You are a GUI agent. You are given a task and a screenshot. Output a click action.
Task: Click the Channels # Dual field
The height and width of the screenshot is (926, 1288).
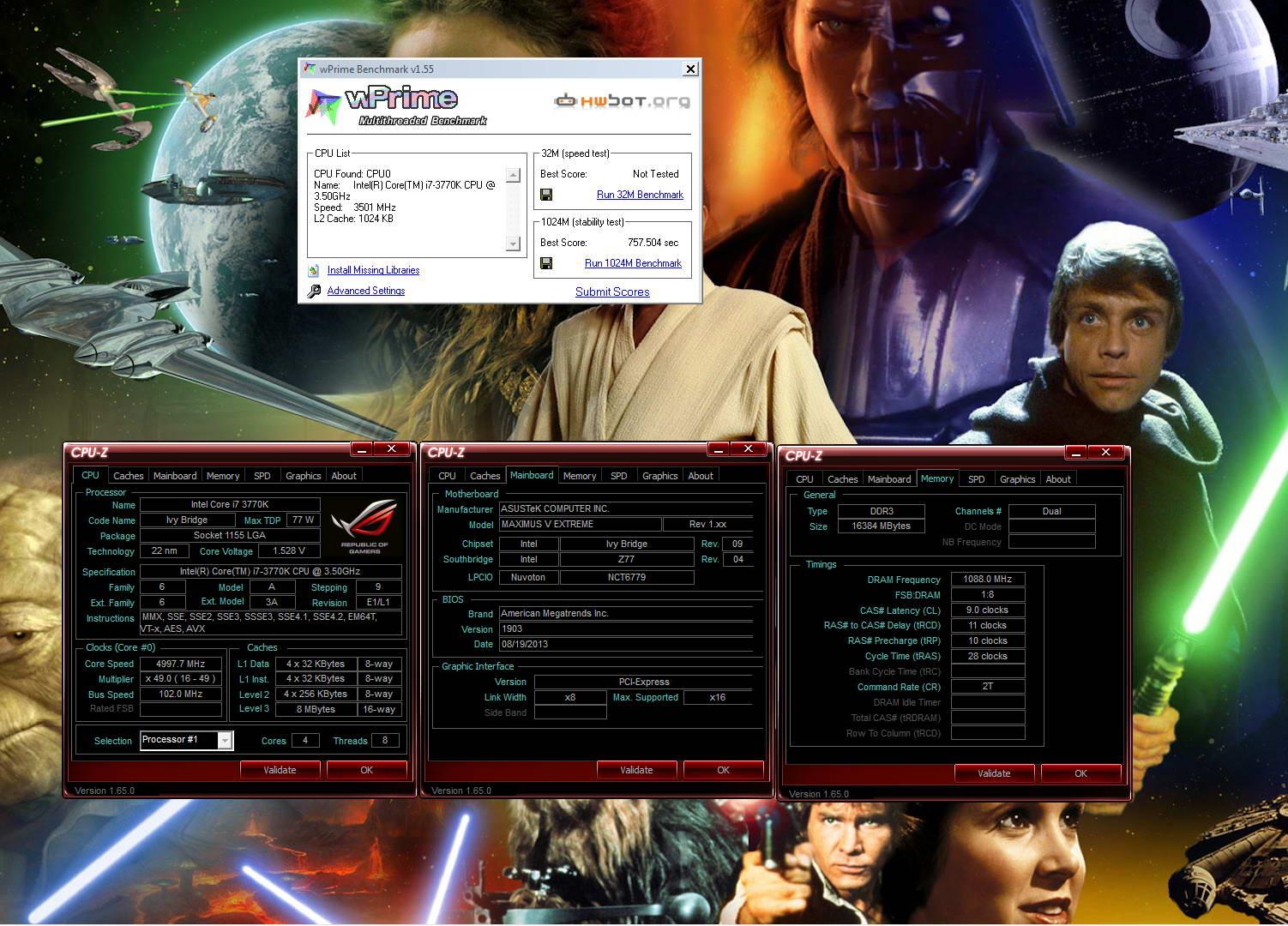pyautogui.click(x=1052, y=512)
